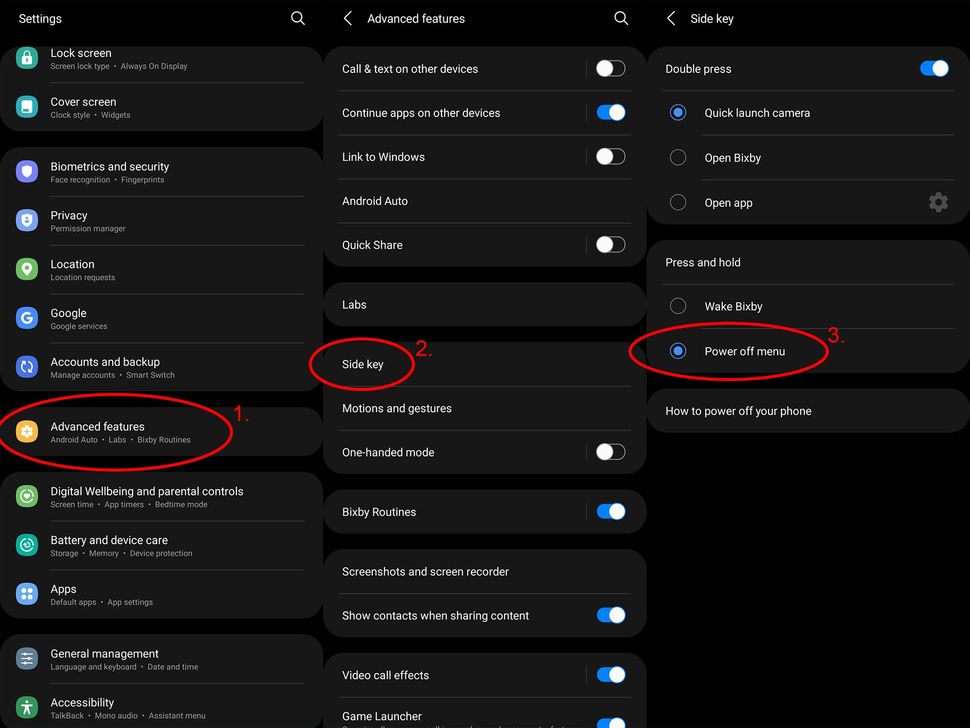
Task: Tap the Google icon in Settings
Action: pyautogui.click(x=27, y=318)
